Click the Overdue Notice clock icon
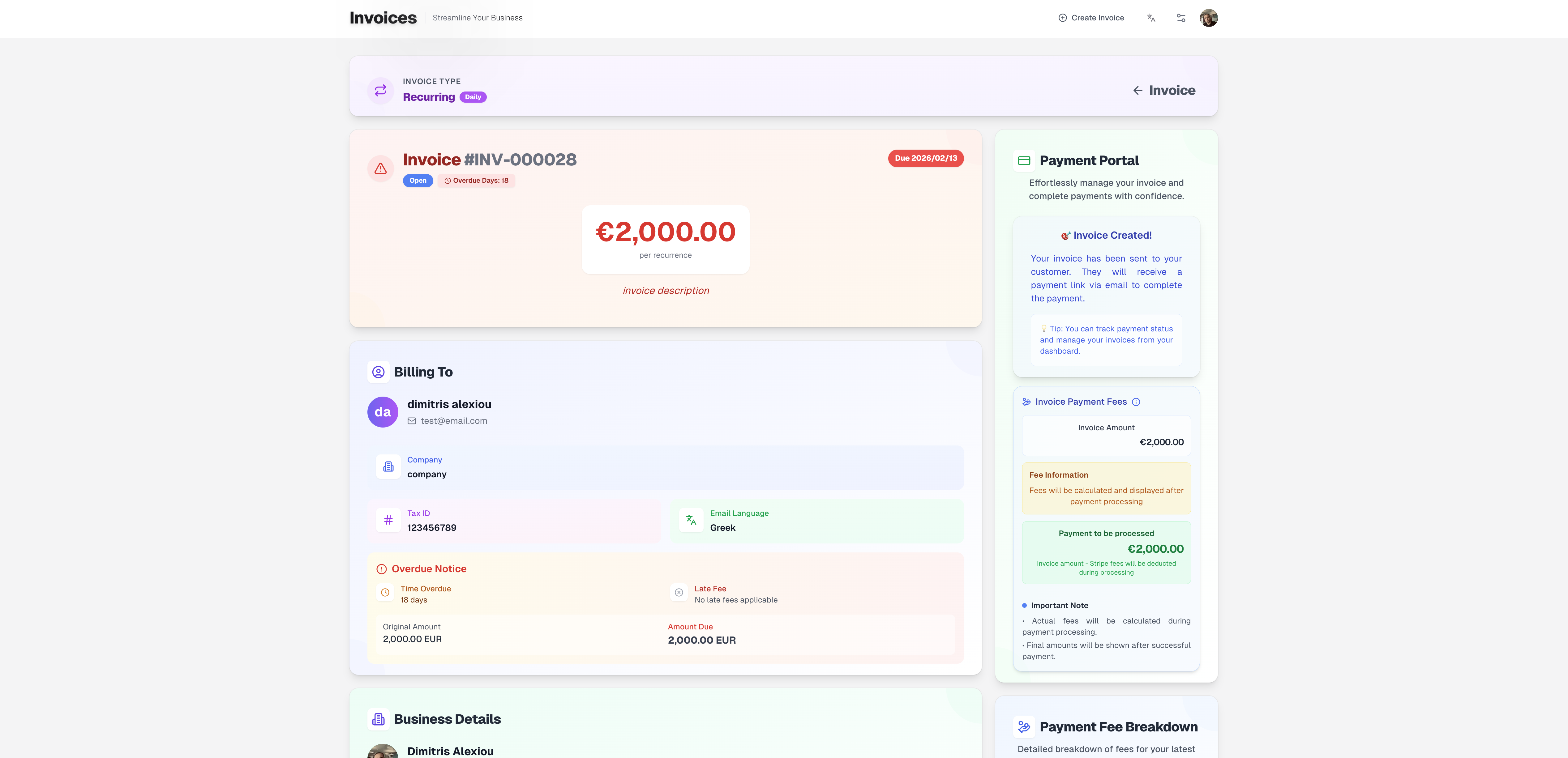 click(385, 592)
